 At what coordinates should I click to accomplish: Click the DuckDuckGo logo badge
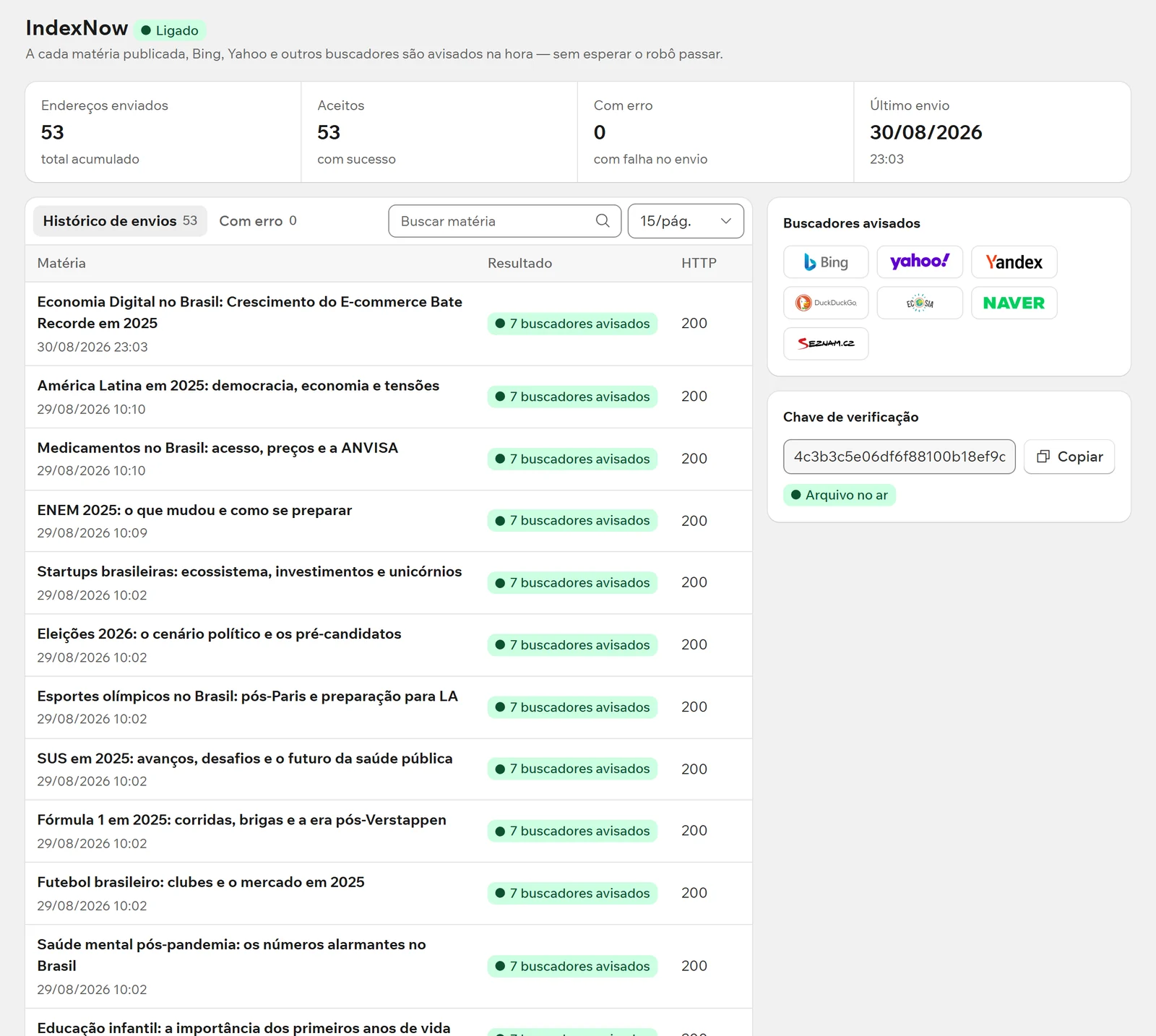coord(826,303)
